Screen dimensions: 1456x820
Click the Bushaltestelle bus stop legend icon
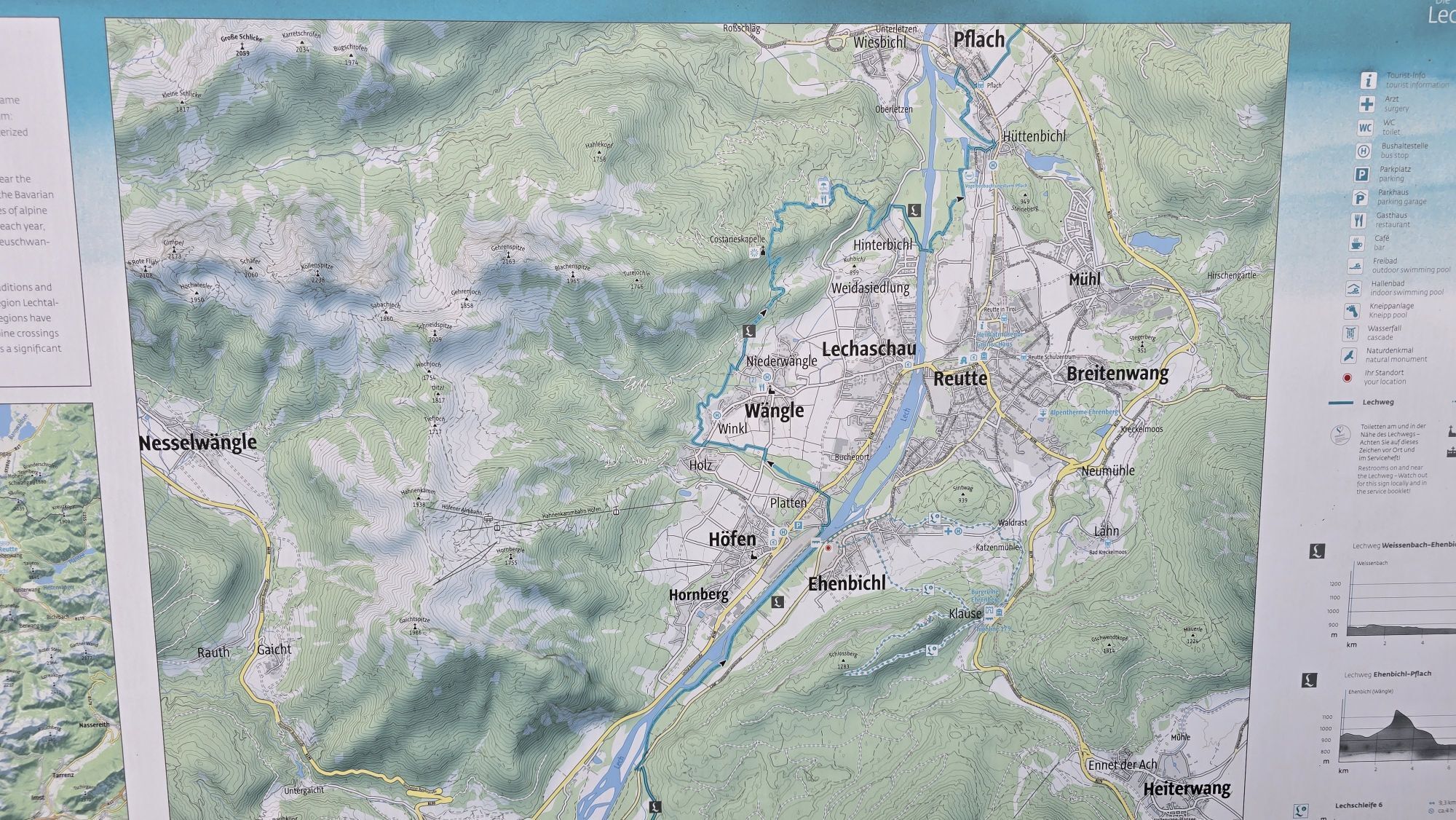click(x=1364, y=151)
